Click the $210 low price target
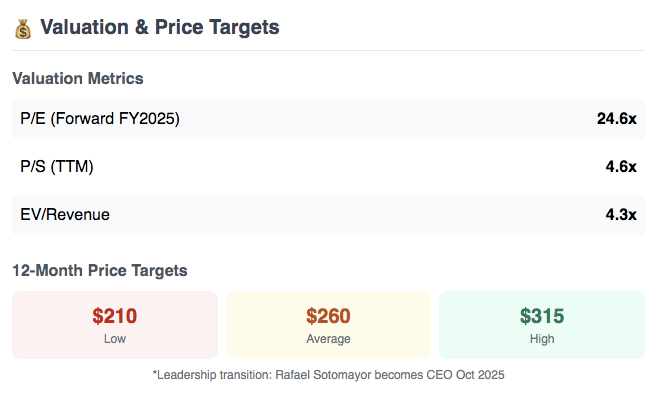The height and width of the screenshot is (397, 668). pyautogui.click(x=115, y=316)
